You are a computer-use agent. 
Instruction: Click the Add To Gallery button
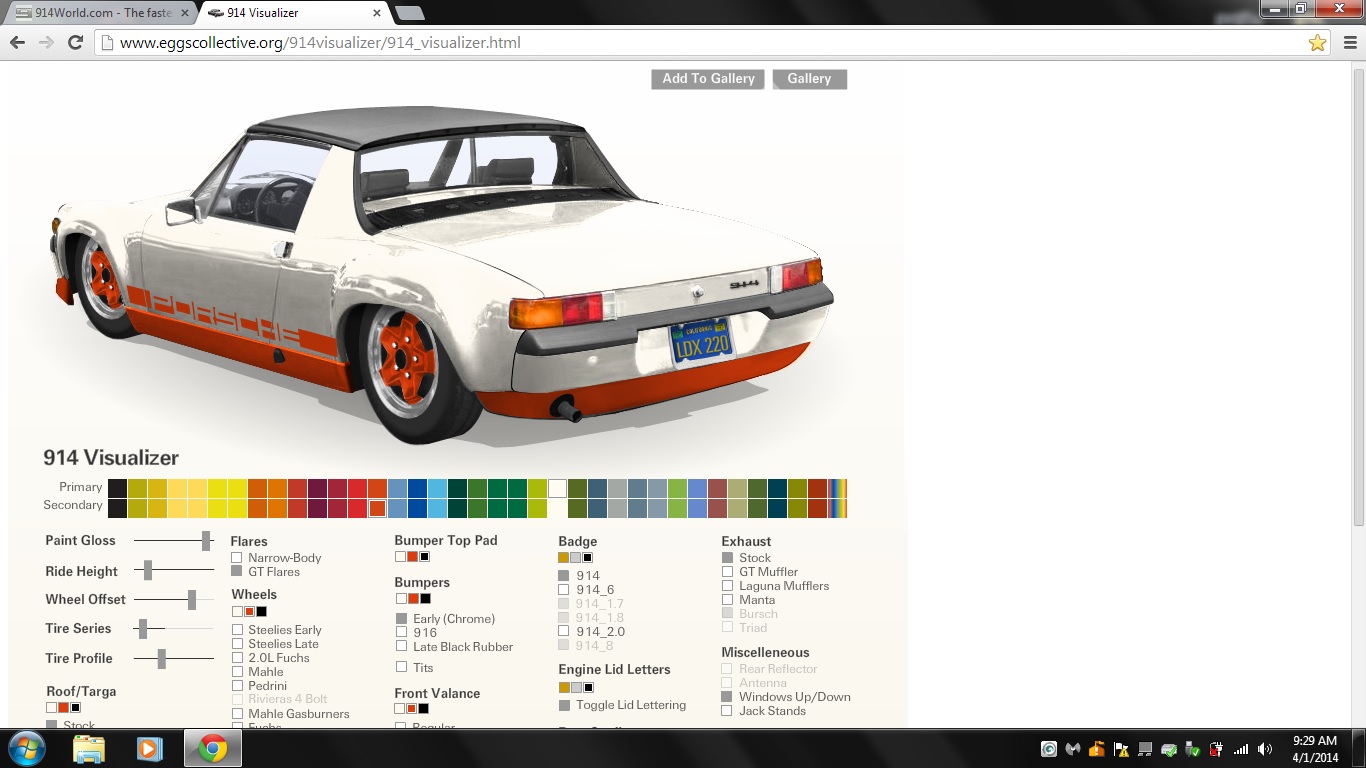click(x=708, y=79)
